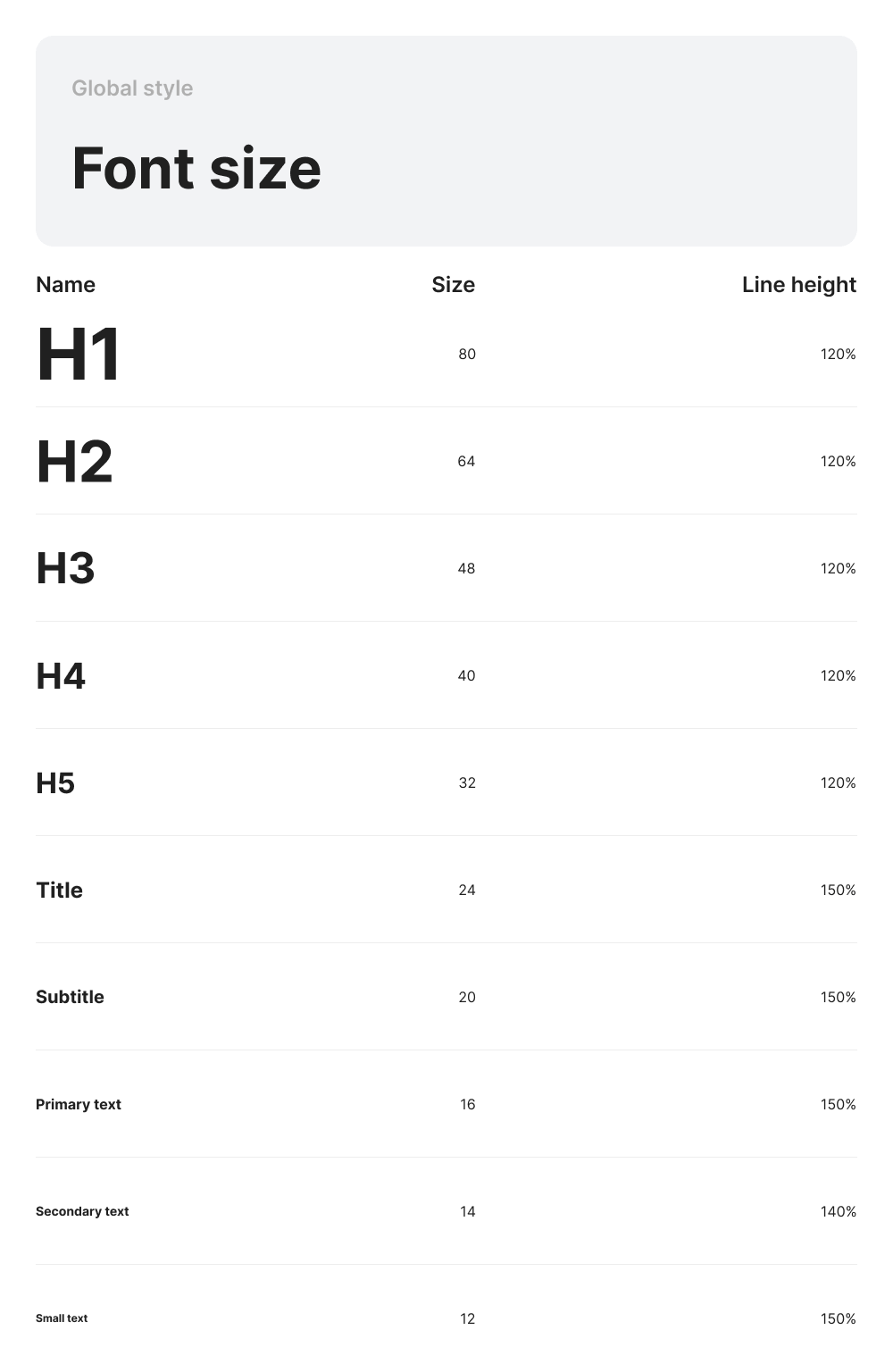Click the 'Font size' heading

pos(196,168)
